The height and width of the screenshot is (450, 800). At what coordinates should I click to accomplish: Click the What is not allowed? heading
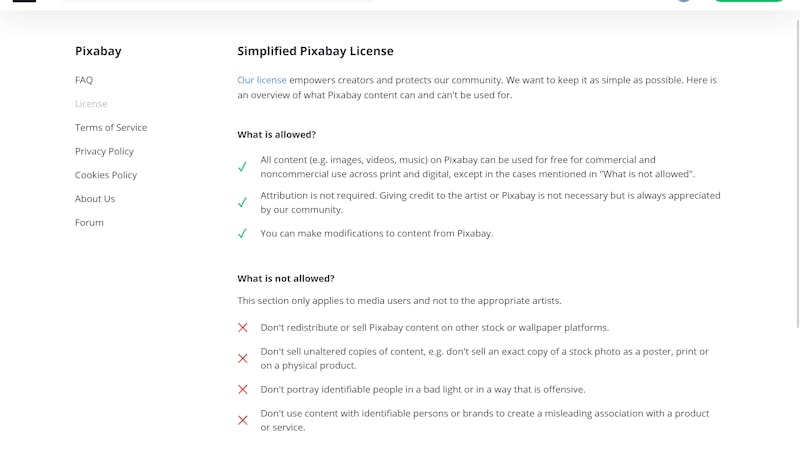click(286, 279)
